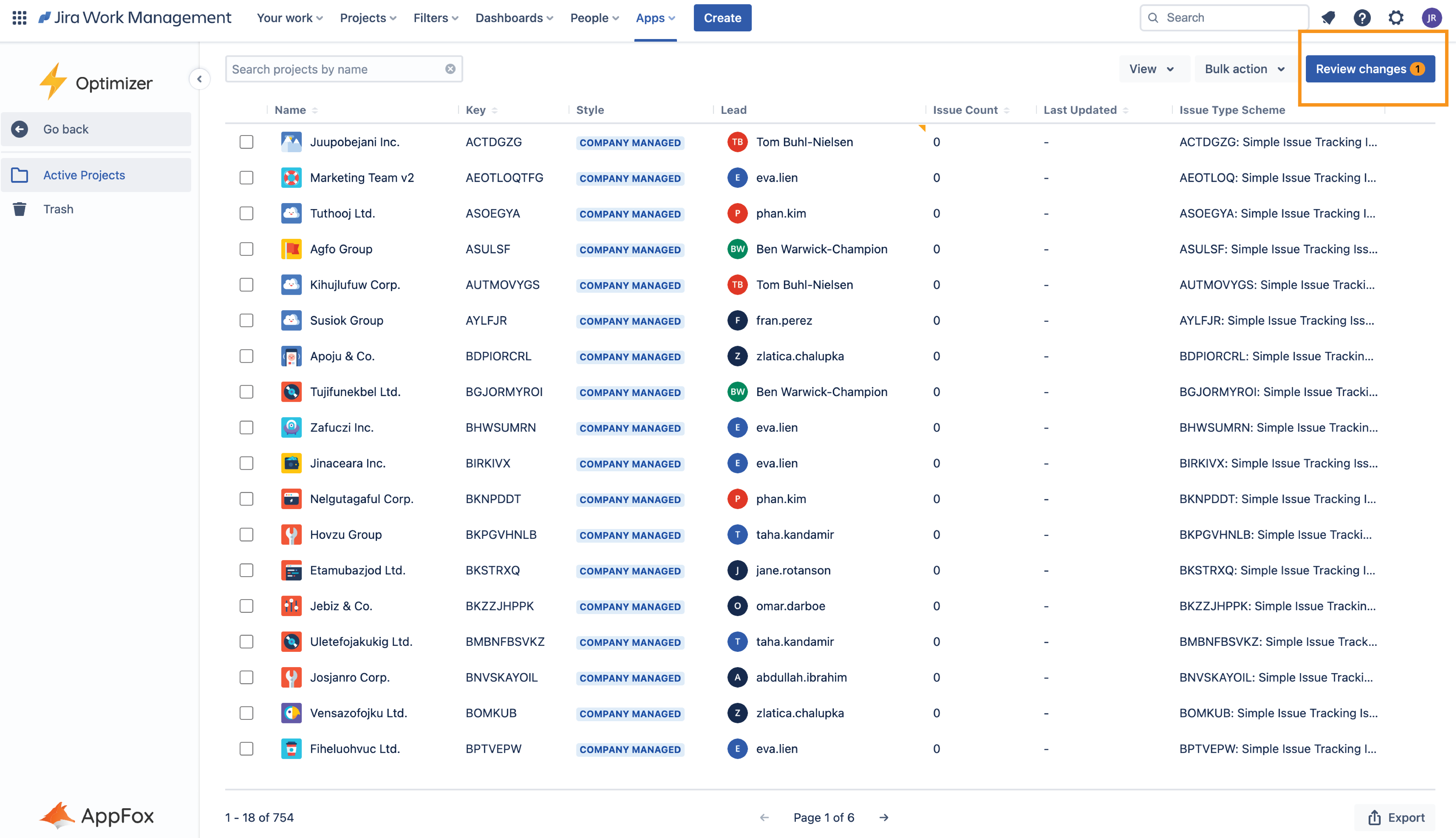Open the Dashboards top menu
The width and height of the screenshot is (1456, 838).
[514, 18]
